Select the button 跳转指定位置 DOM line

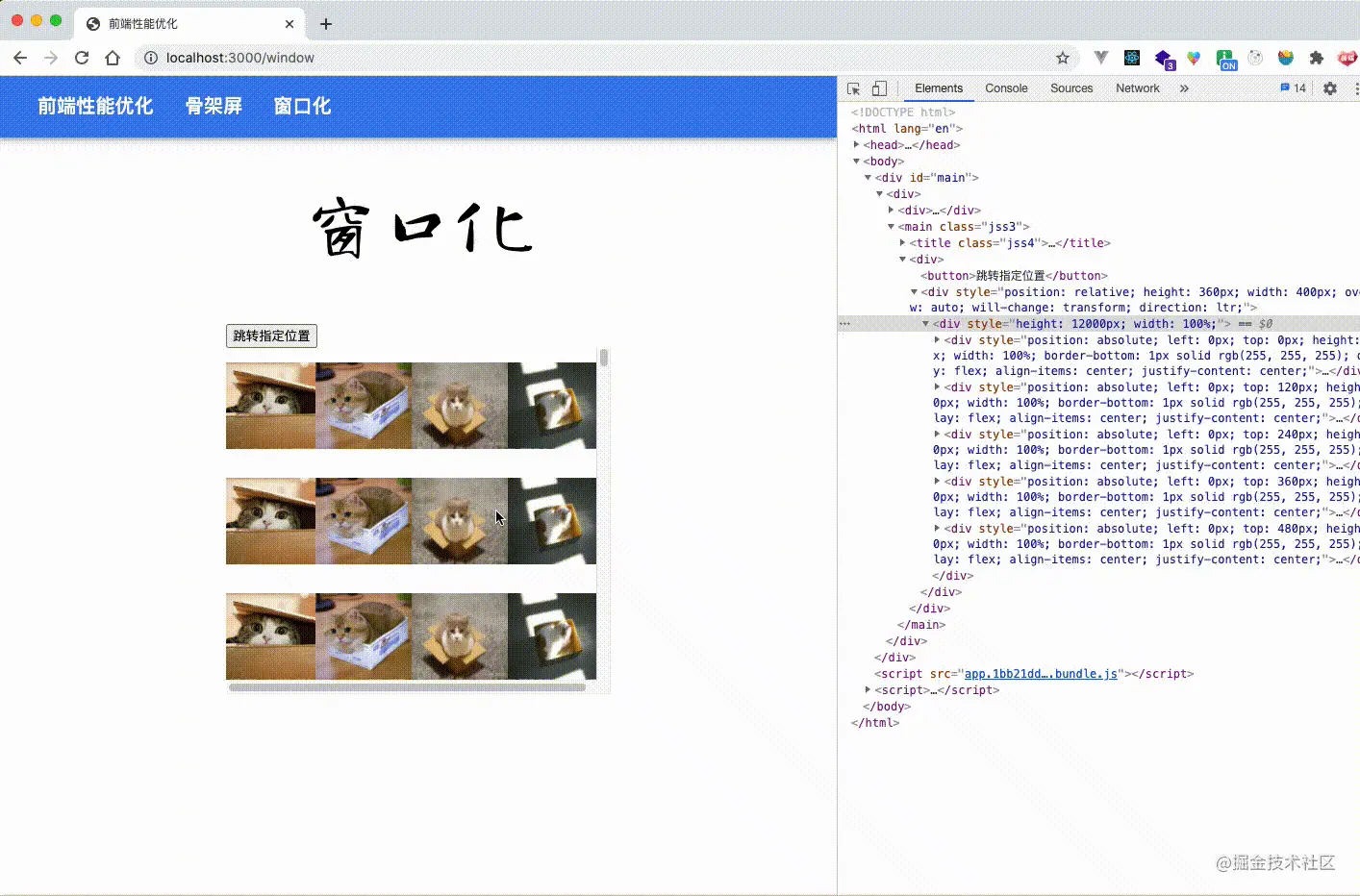click(1014, 276)
